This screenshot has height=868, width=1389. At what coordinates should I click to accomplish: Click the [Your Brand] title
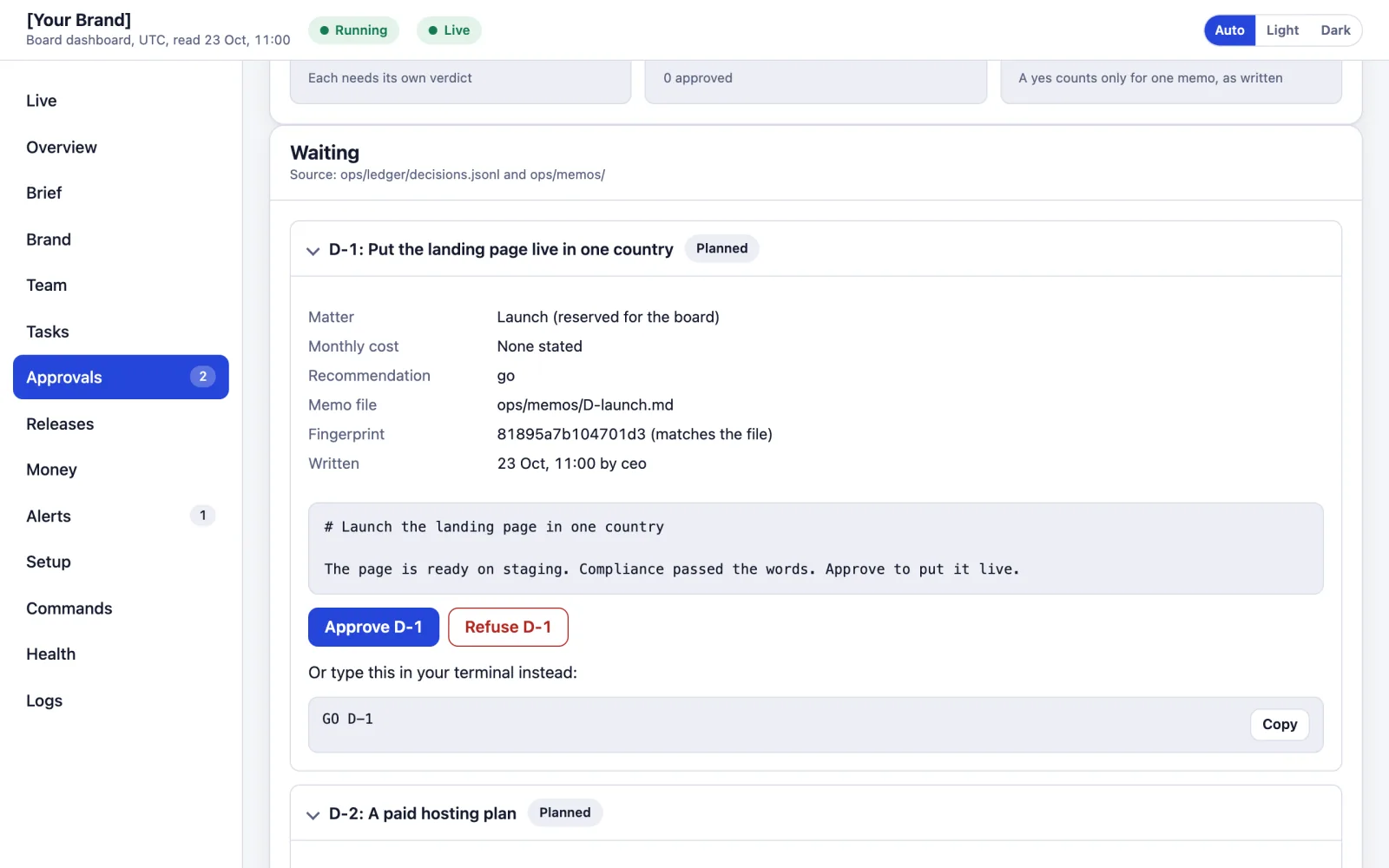[x=79, y=20]
